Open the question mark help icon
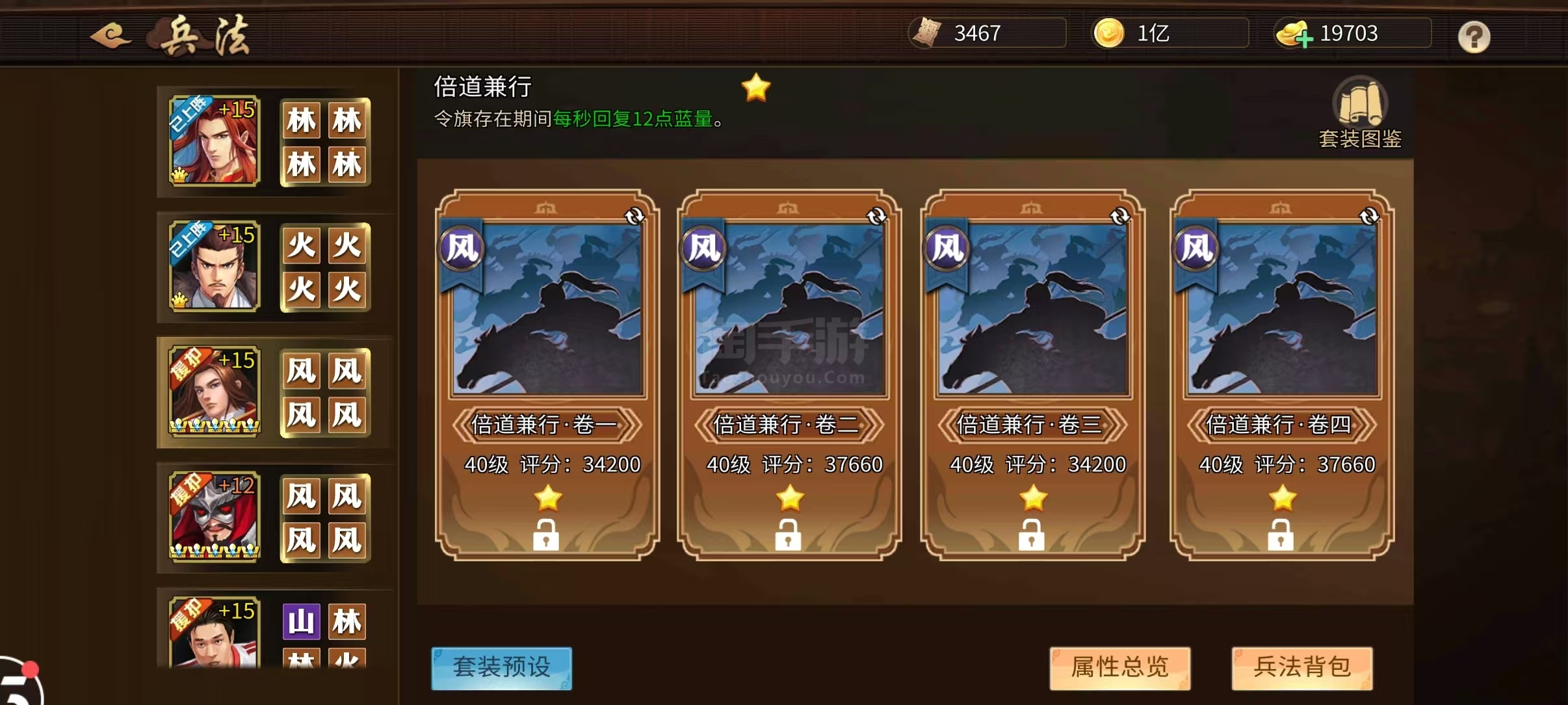This screenshot has width=1568, height=705. tap(1474, 37)
